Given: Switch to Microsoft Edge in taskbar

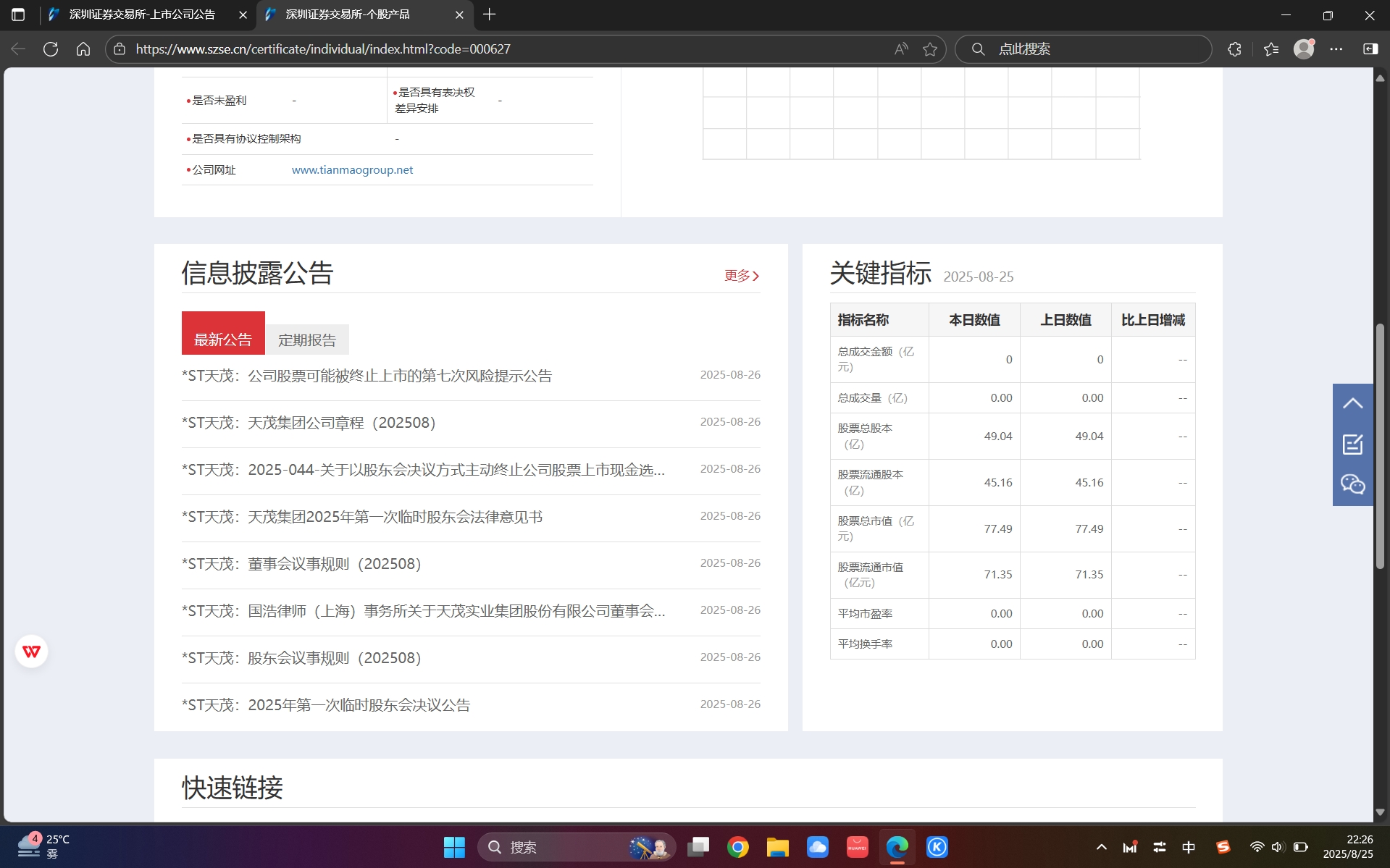Looking at the screenshot, I should pyautogui.click(x=897, y=847).
